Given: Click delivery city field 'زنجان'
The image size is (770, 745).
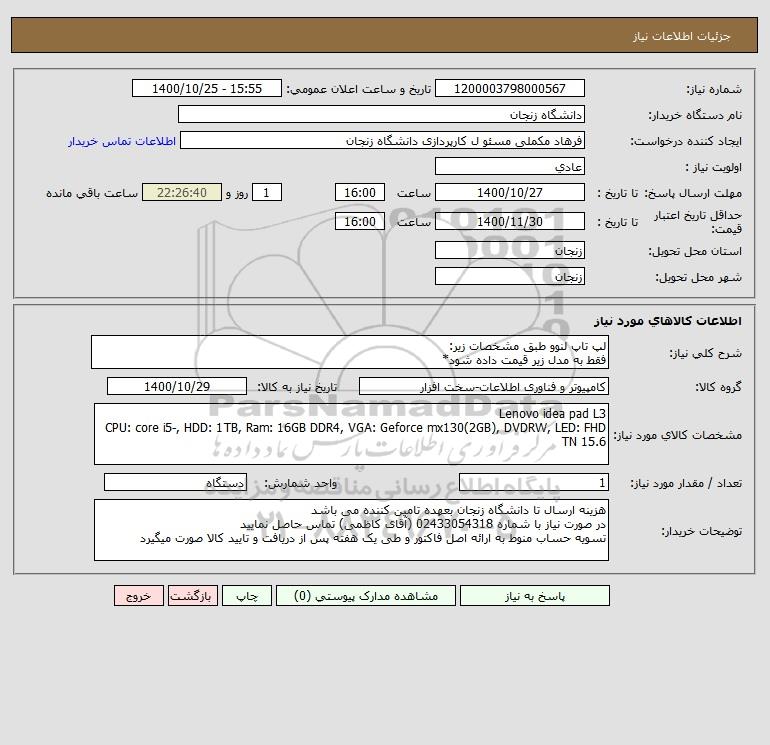Looking at the screenshot, I should (510, 276).
